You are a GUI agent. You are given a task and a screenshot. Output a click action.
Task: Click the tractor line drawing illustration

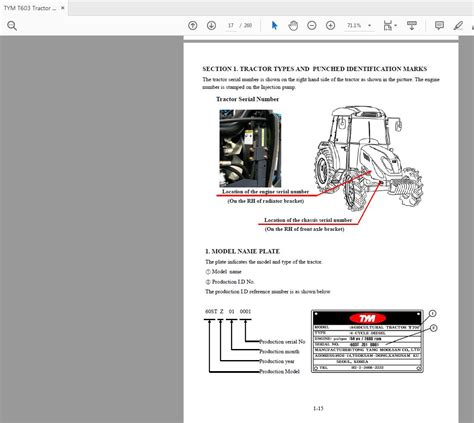[368, 158]
